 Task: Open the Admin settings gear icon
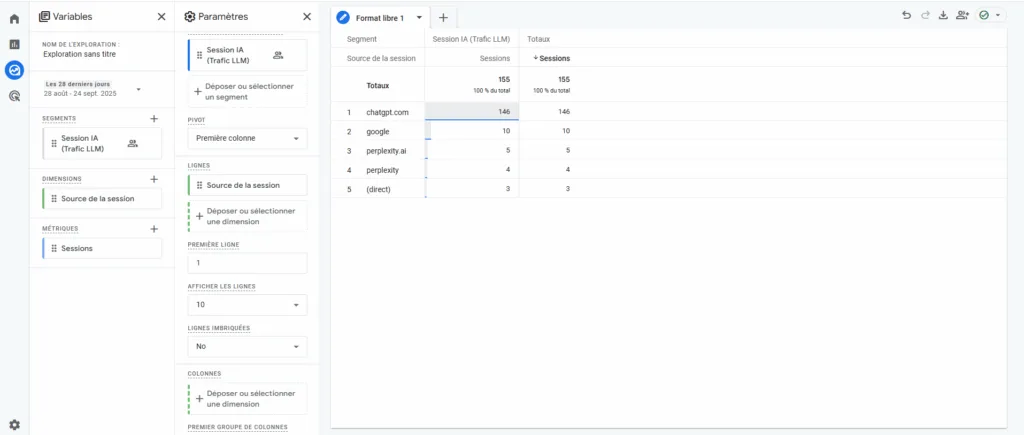(14, 424)
